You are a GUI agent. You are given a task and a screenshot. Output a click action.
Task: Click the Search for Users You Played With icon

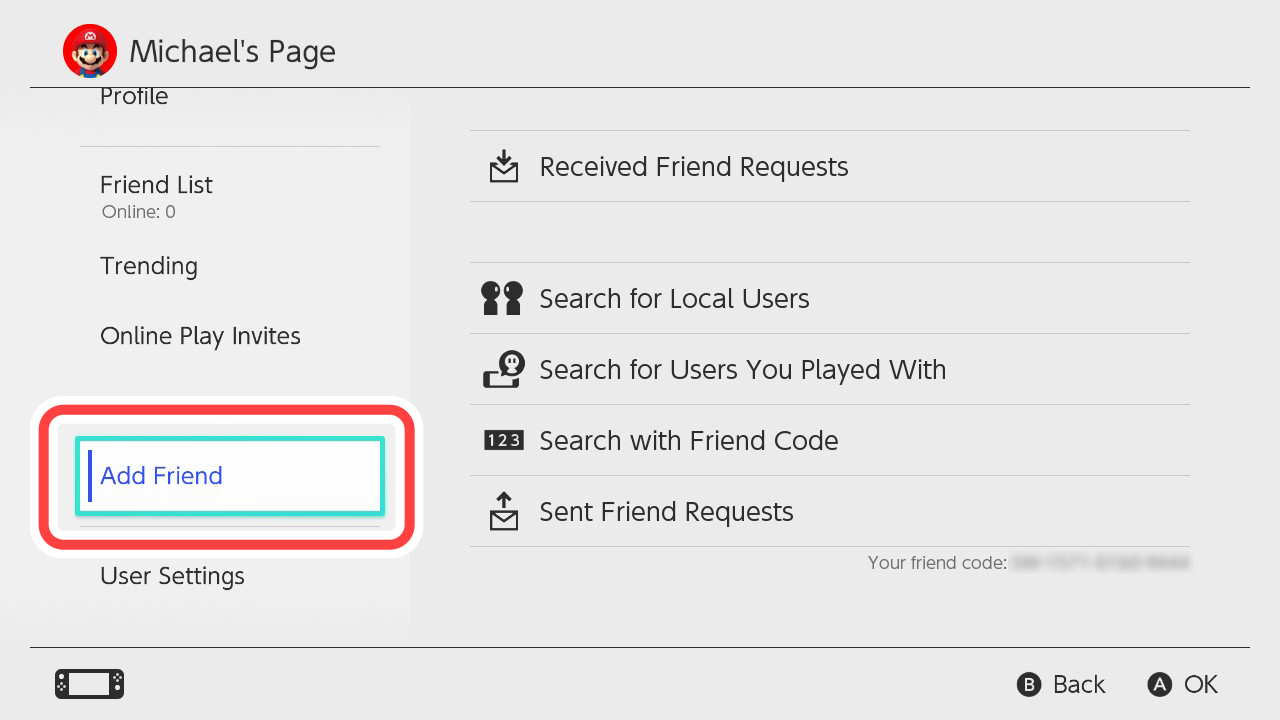click(x=504, y=368)
